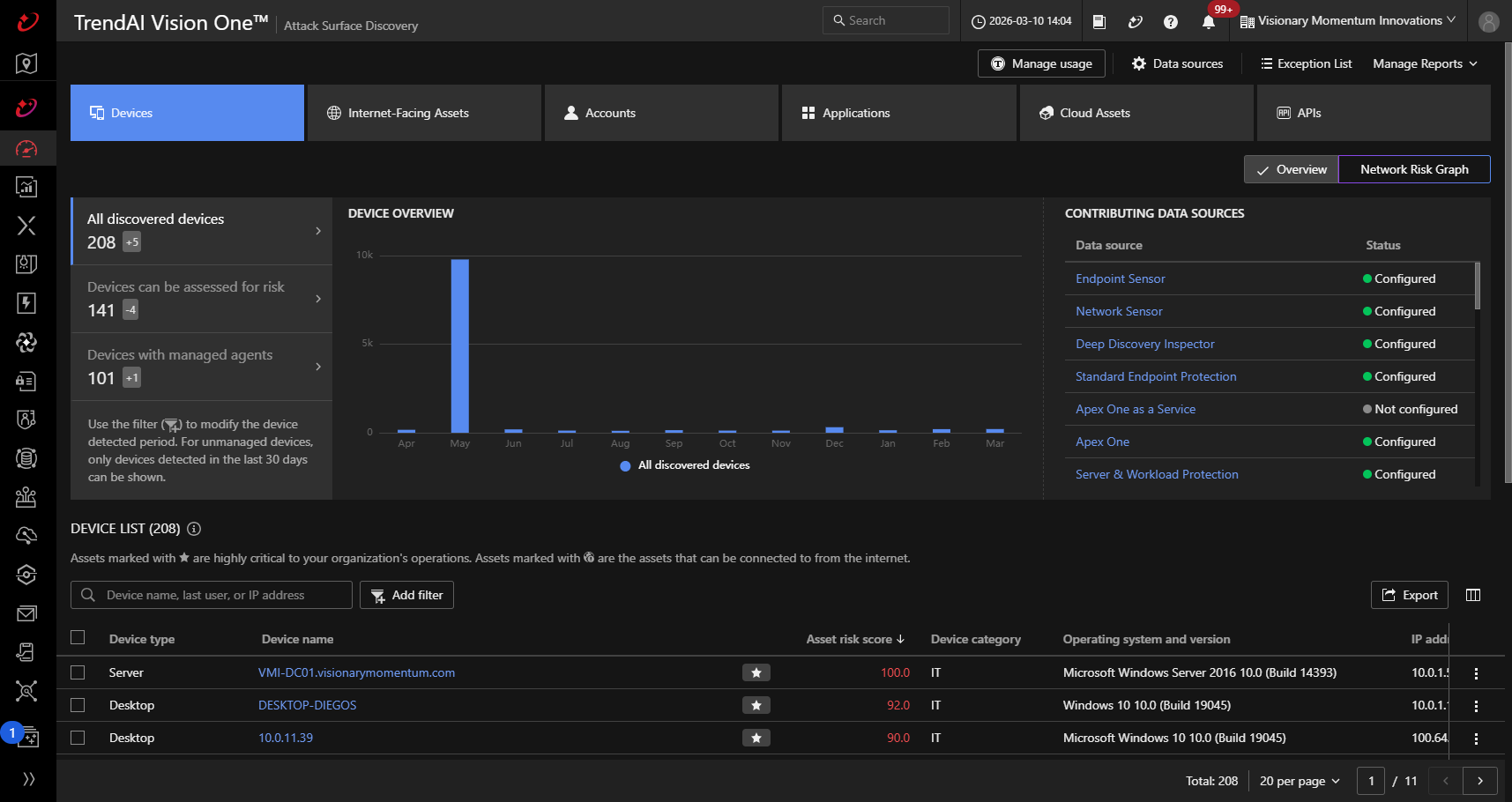Expand the Visionary Momentum Innovations company menu
This screenshot has height=802, width=1512.
[1348, 21]
